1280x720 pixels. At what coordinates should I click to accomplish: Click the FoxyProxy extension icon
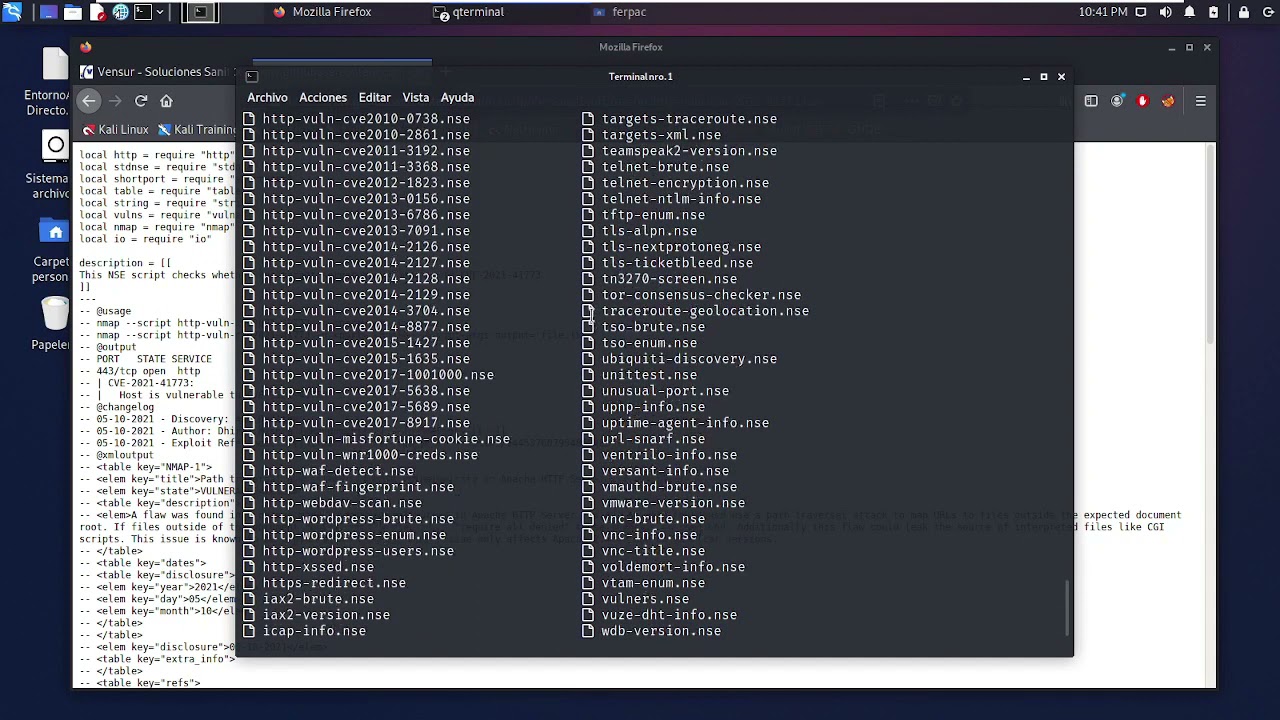(x=1168, y=101)
